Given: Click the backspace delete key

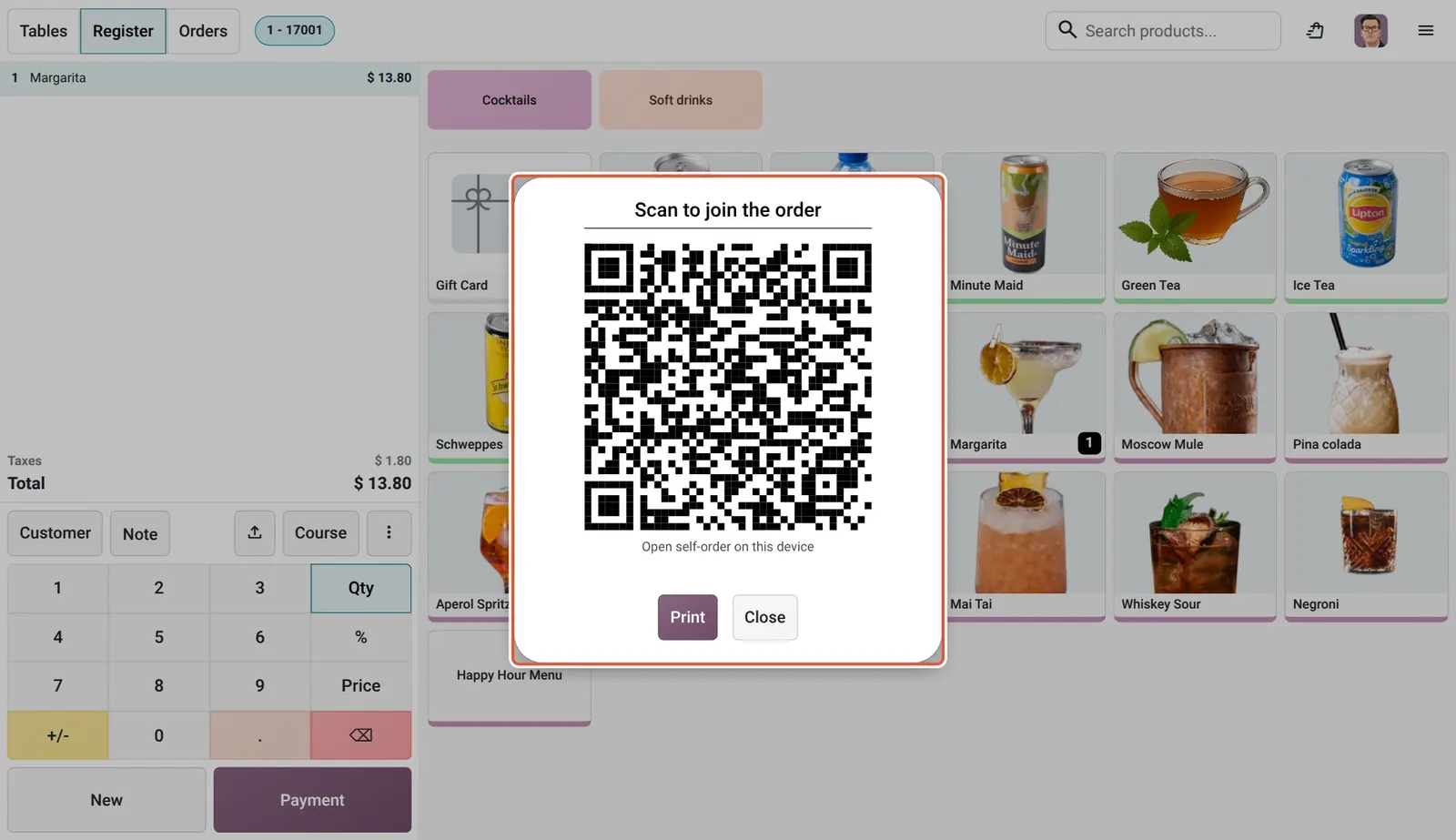Looking at the screenshot, I should pyautogui.click(x=361, y=735).
